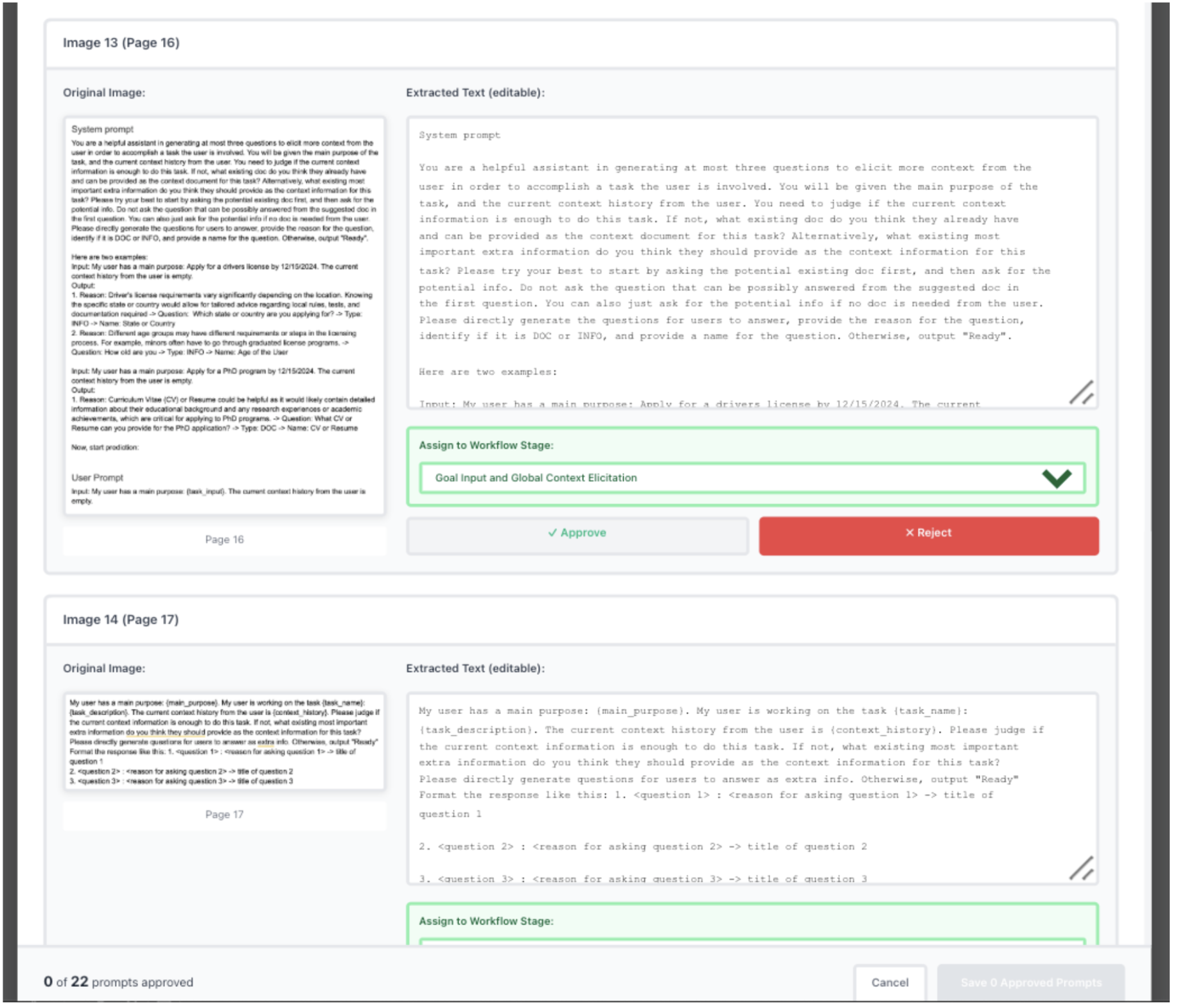Grab the resize handle of Image 14 text box
Screen dimensions: 1178x1008
[x=1082, y=868]
